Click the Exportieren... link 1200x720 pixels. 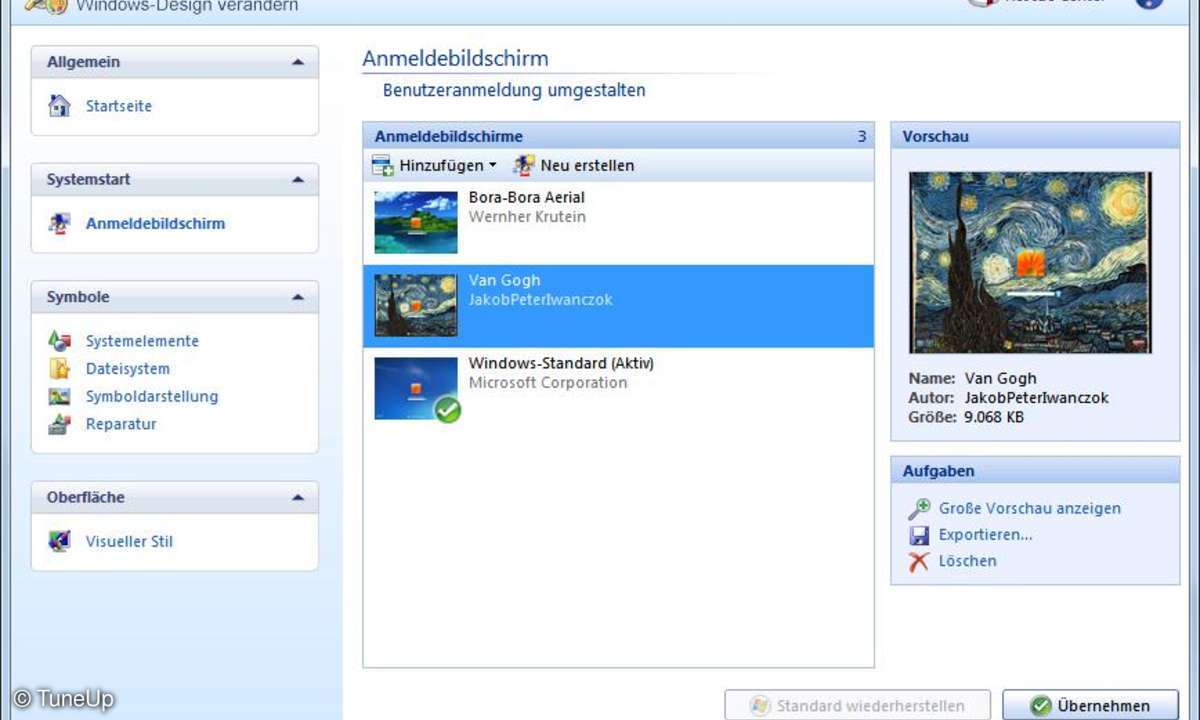986,535
